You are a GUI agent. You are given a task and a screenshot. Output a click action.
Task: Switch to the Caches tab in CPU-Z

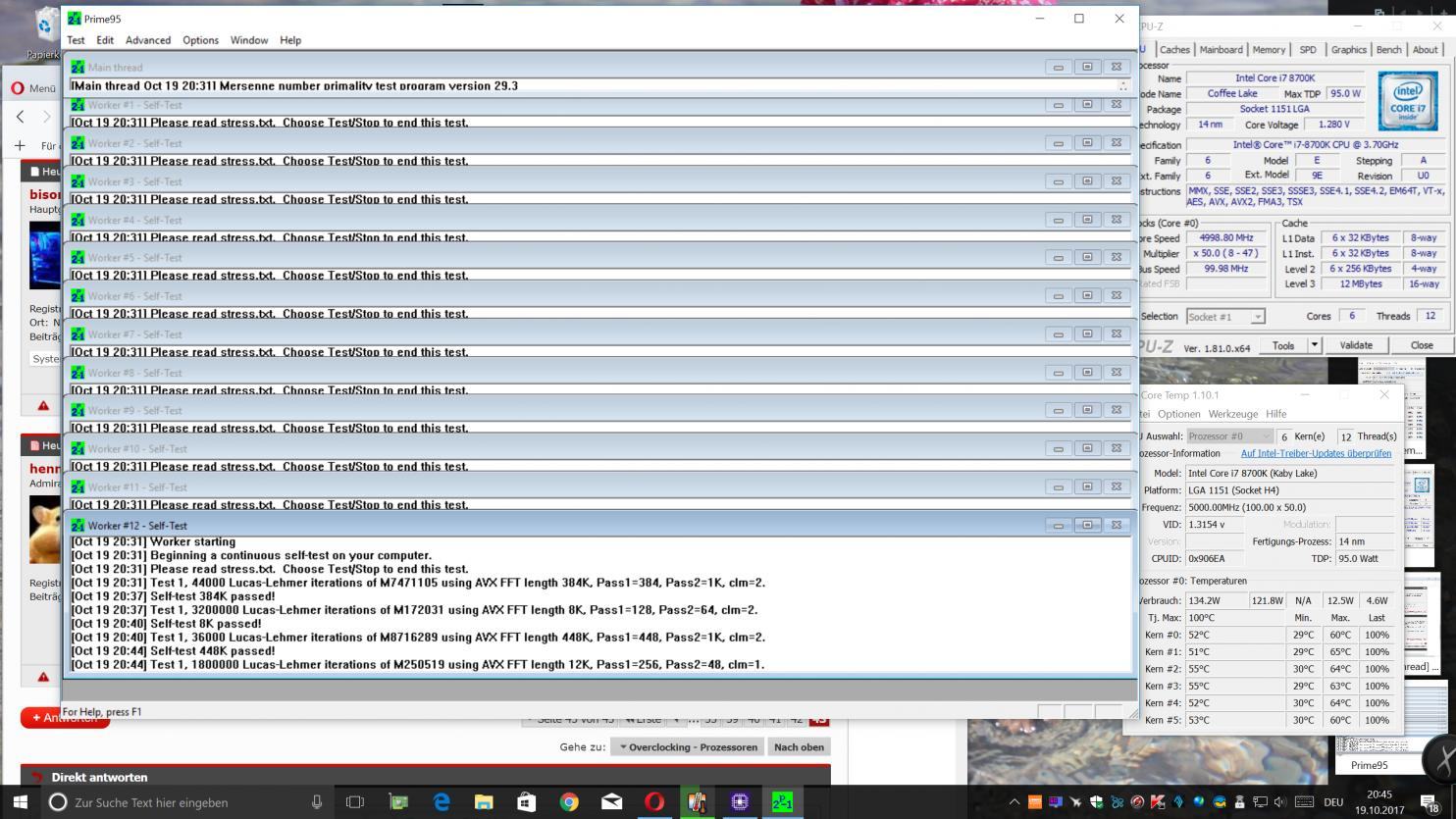pyautogui.click(x=1174, y=50)
